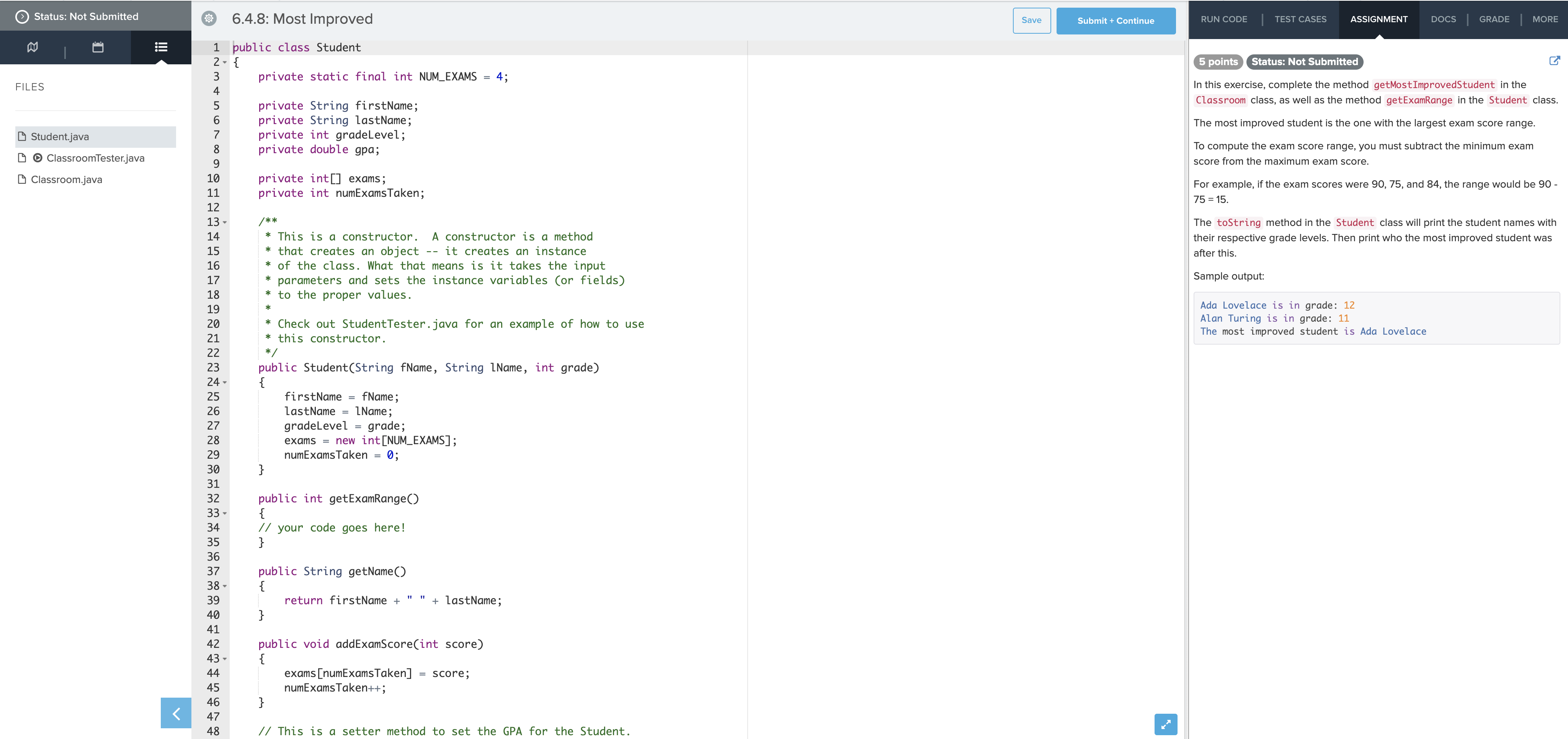Open assignment in new window via external link icon

point(1555,60)
